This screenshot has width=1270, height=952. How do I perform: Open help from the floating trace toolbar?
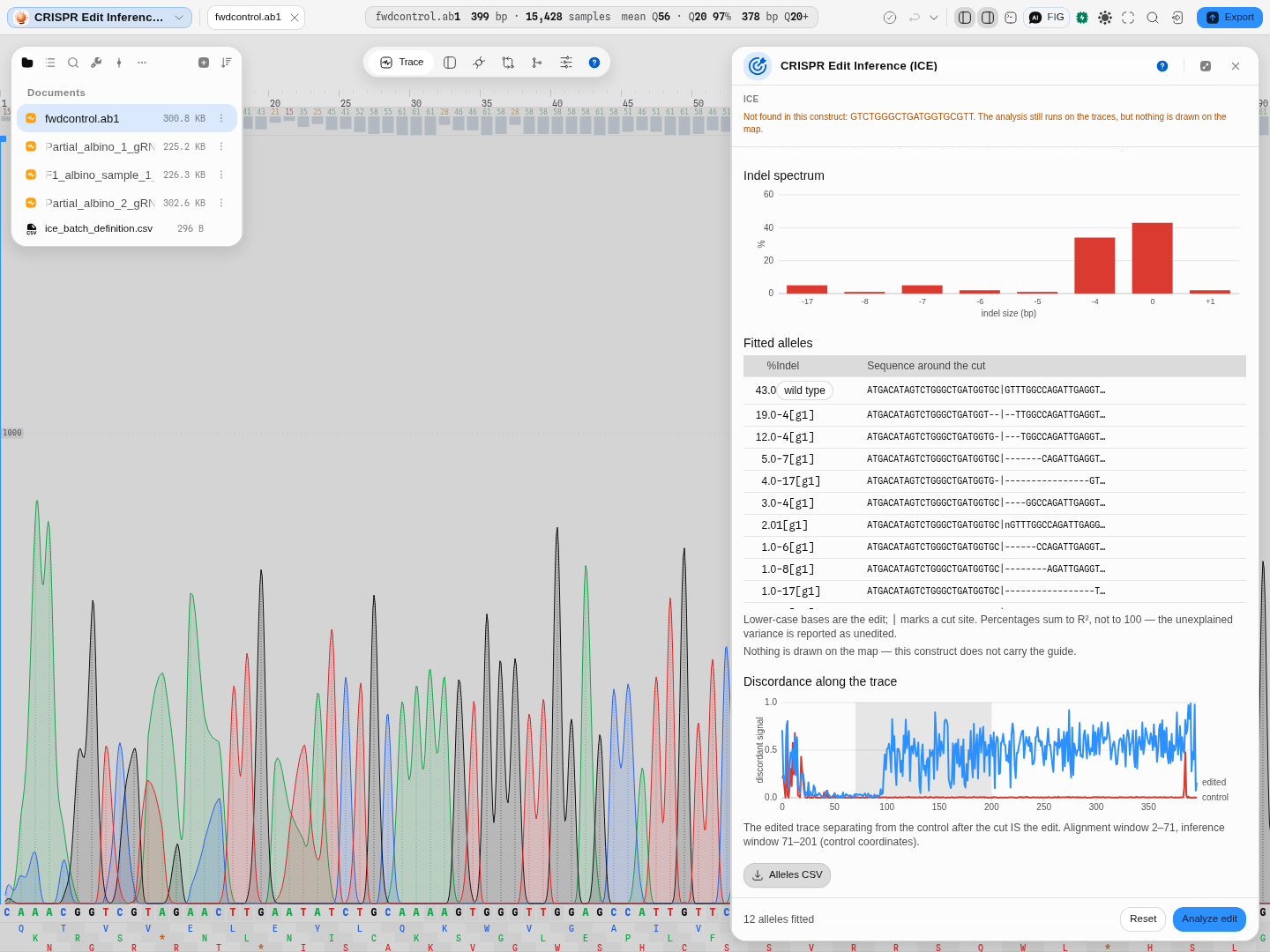pos(594,63)
